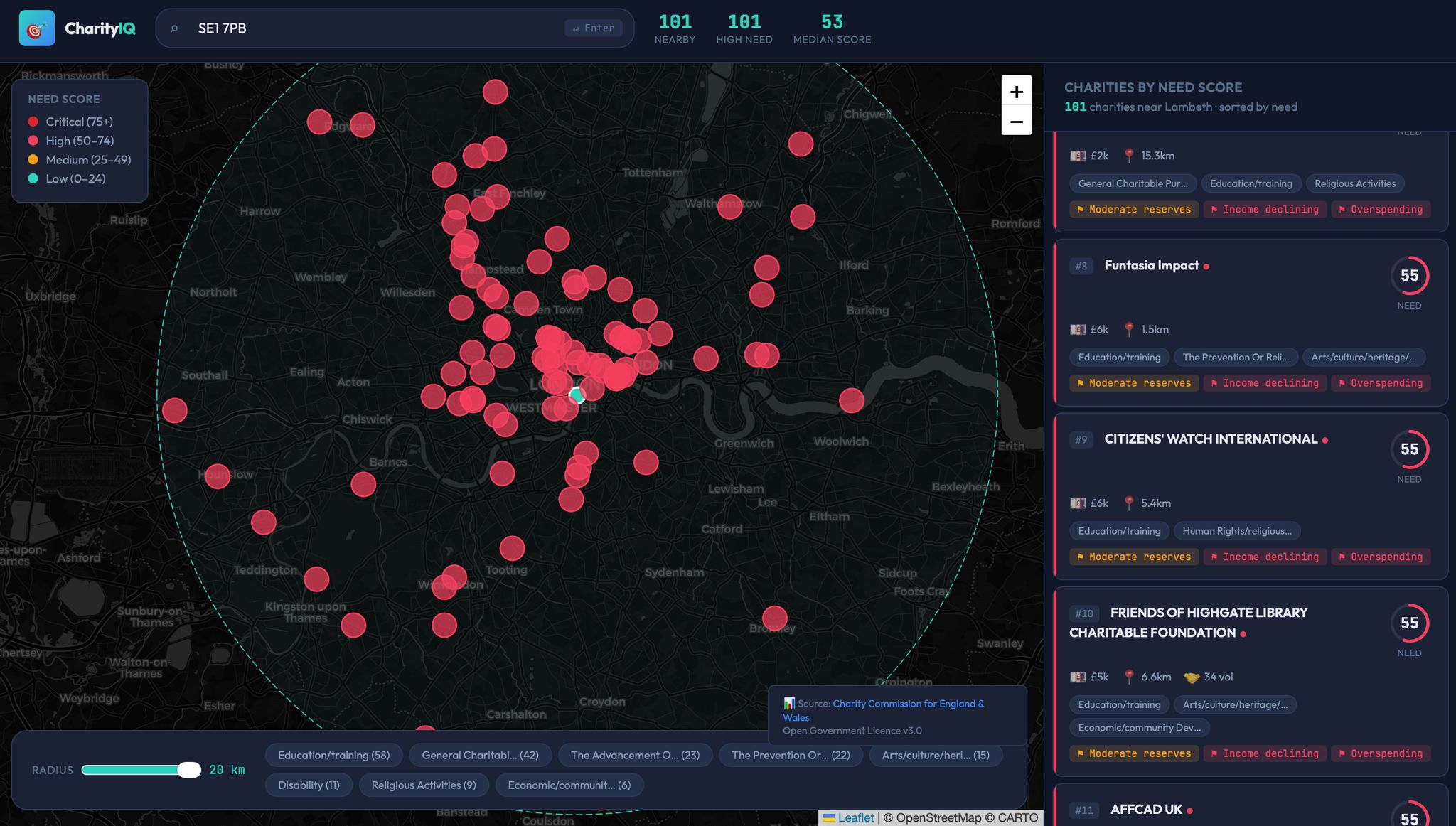Click the radius slider handle
The width and height of the screenshot is (1456, 826).
(x=189, y=770)
